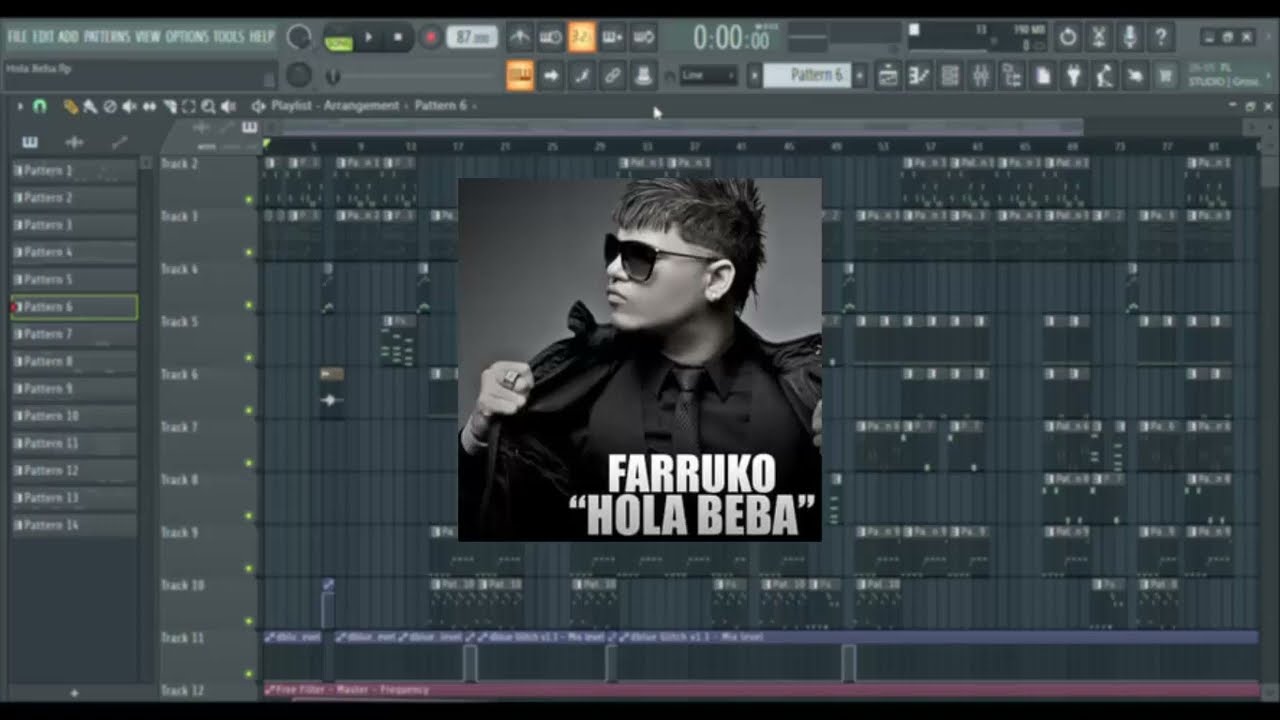Open the ADD menu
Screen dimensions: 1280x720
pyautogui.click(x=68, y=37)
